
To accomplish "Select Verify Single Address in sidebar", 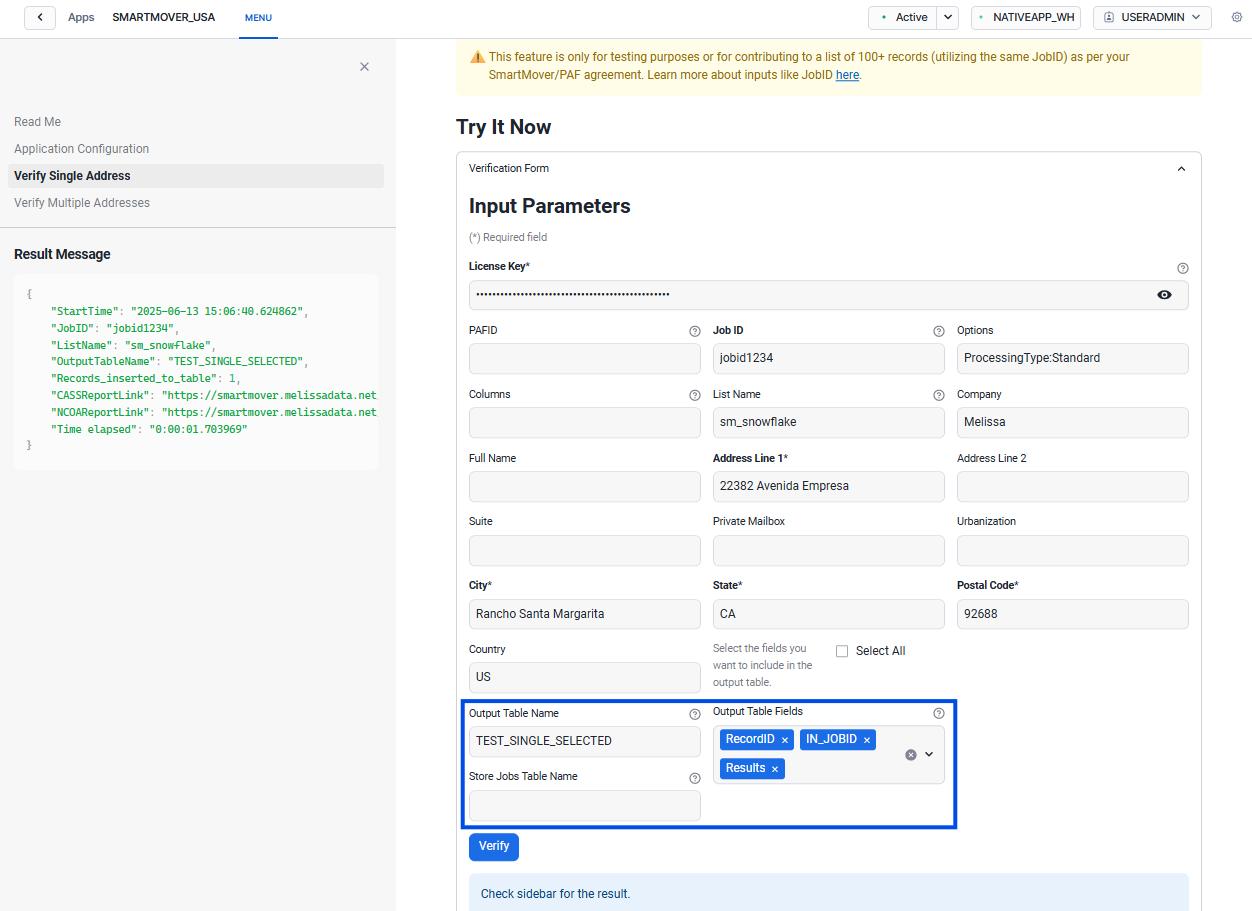I will pos(197,176).
